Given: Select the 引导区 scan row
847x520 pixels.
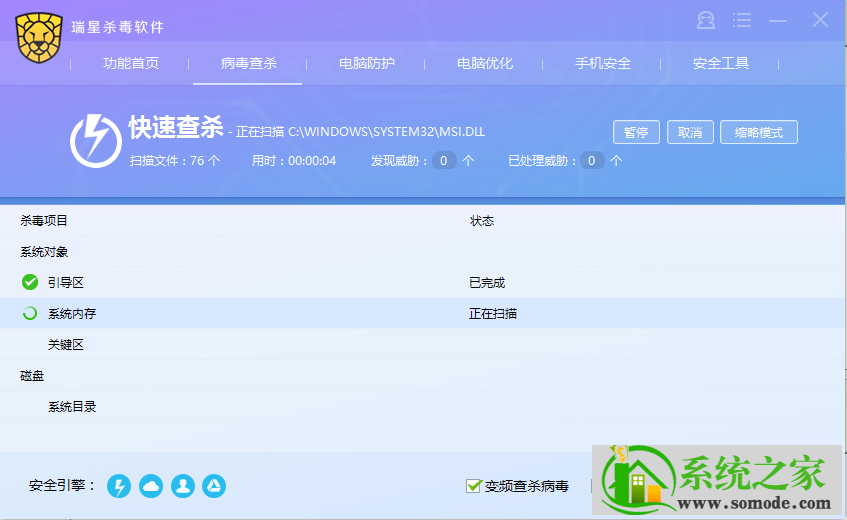Looking at the screenshot, I should [422, 282].
